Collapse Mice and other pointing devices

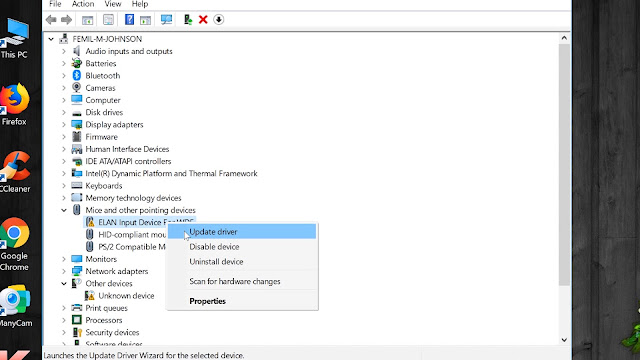click(64, 210)
